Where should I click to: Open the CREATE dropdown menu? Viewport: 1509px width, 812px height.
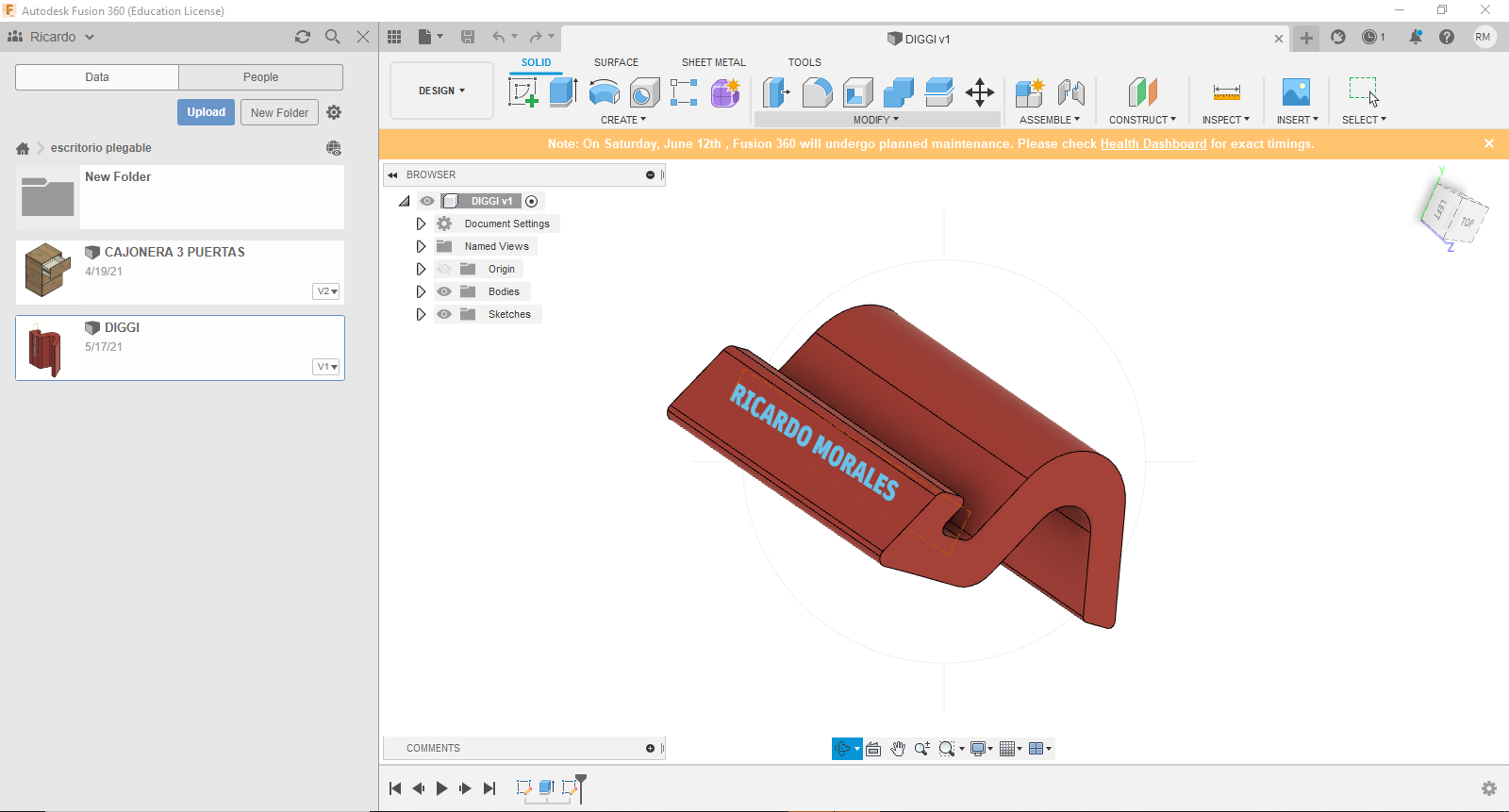click(x=623, y=120)
